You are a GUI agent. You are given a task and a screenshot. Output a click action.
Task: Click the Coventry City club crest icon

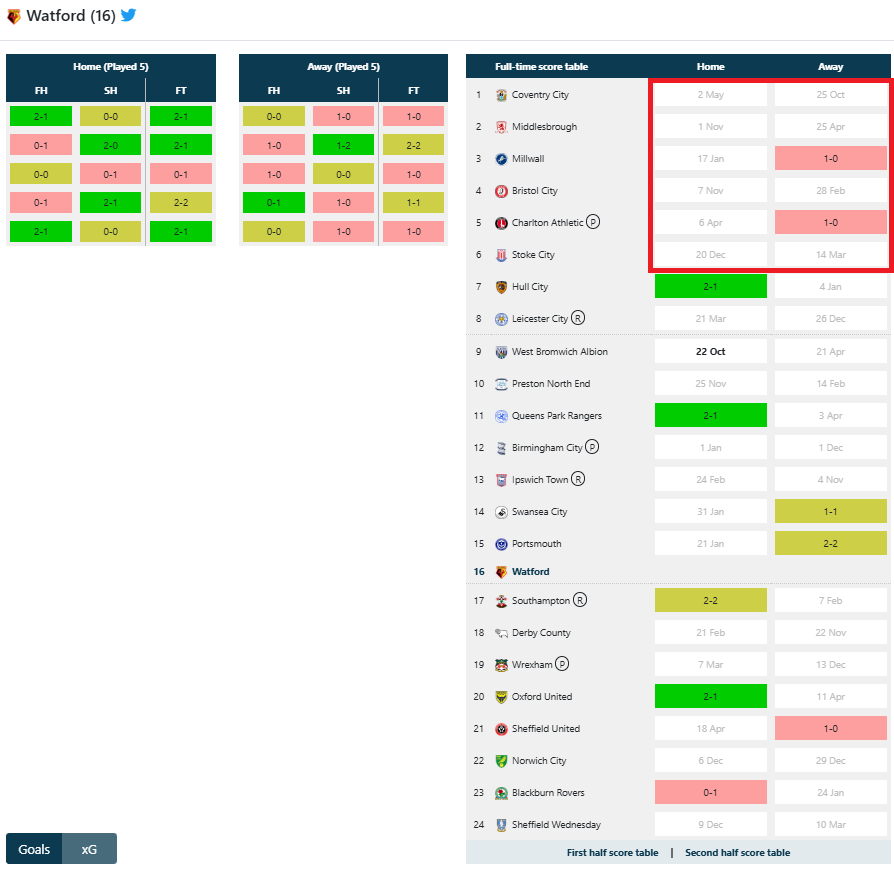pos(501,95)
